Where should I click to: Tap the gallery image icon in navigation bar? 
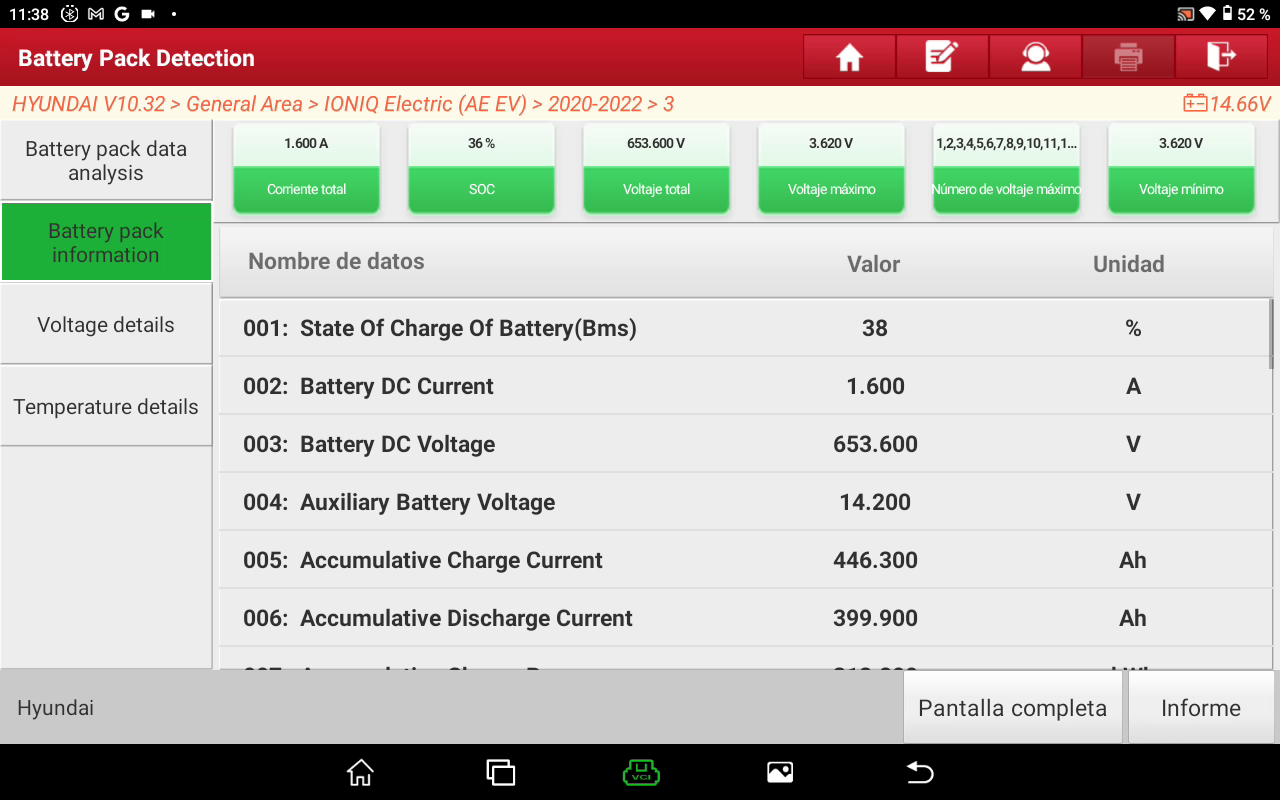(780, 772)
